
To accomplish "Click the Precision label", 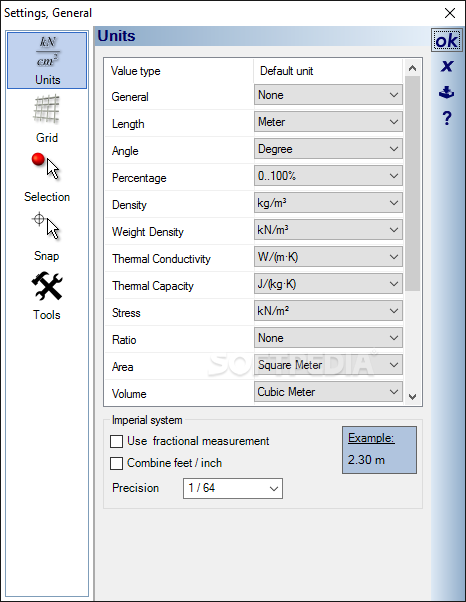I will point(136,488).
